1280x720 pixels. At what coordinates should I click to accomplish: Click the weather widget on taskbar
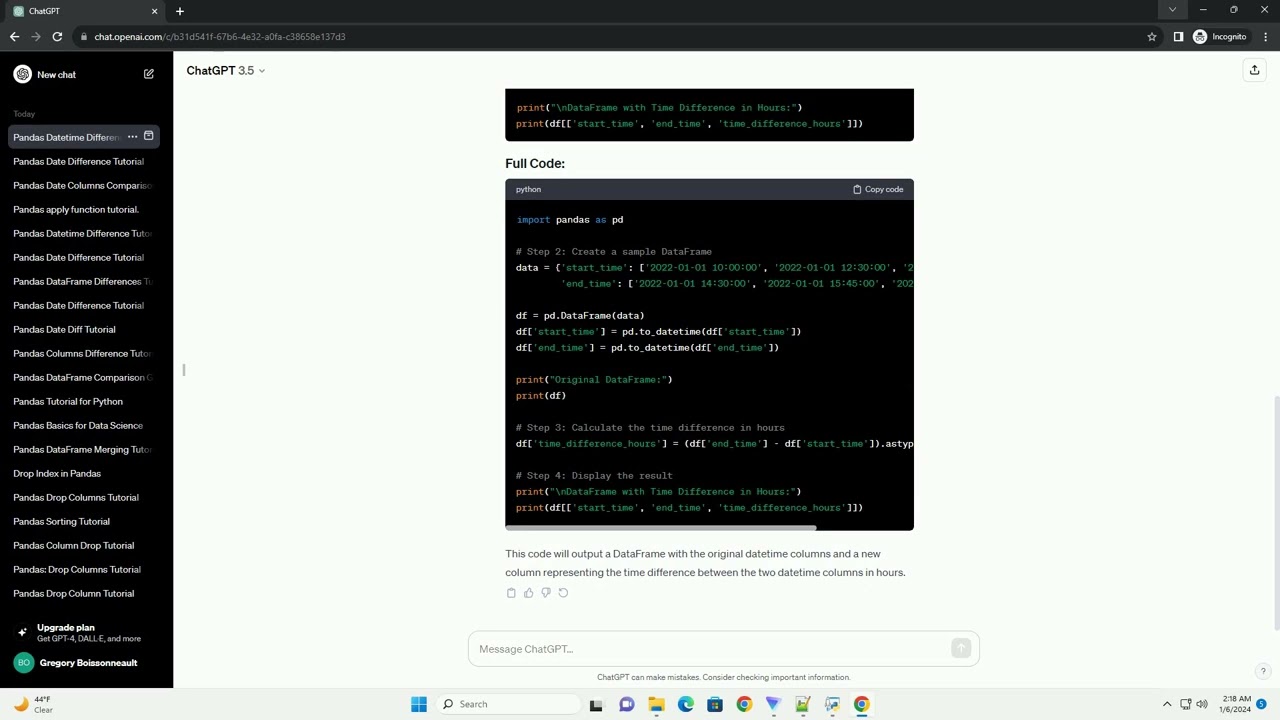(32, 704)
